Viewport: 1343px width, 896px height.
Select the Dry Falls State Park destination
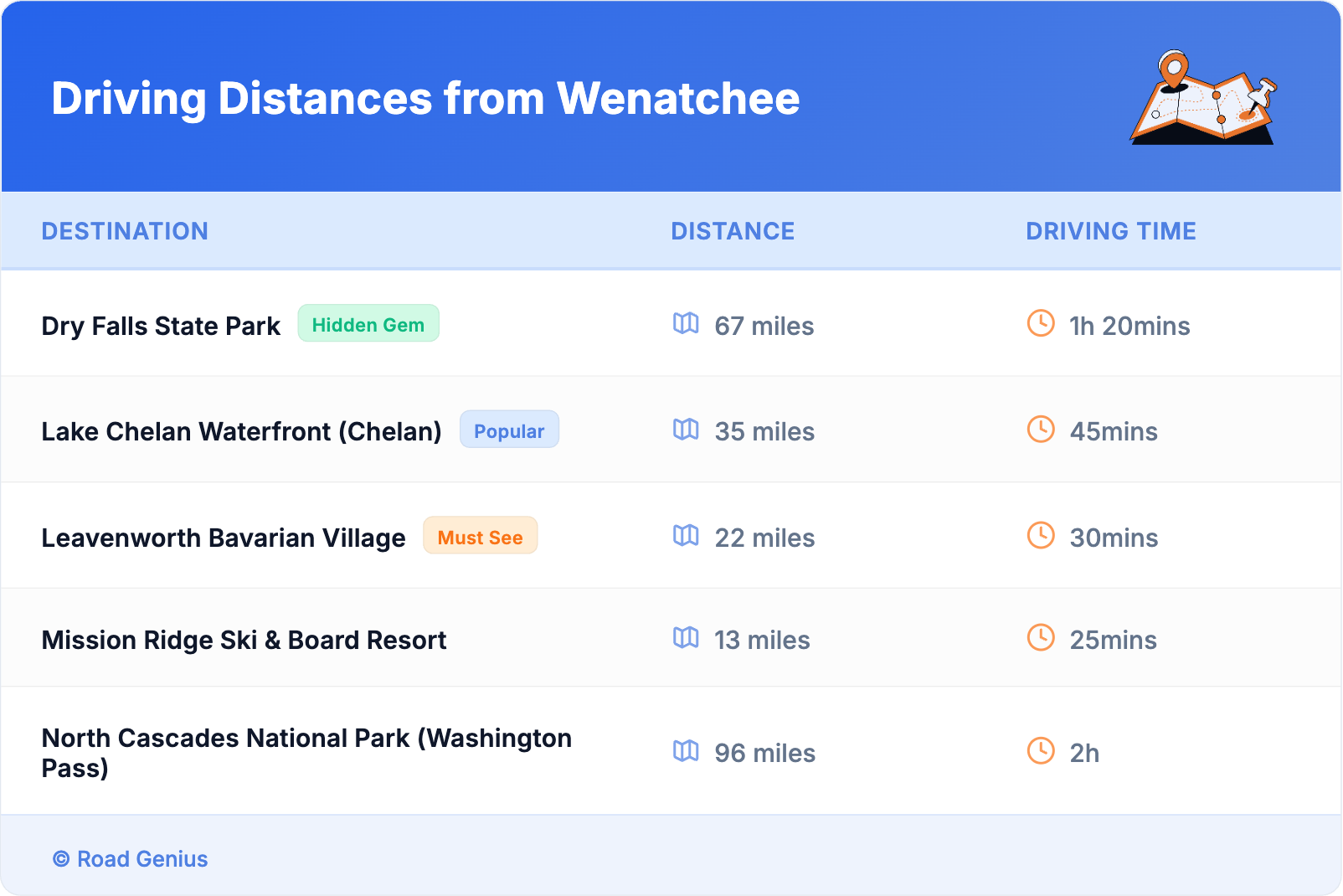(161, 326)
